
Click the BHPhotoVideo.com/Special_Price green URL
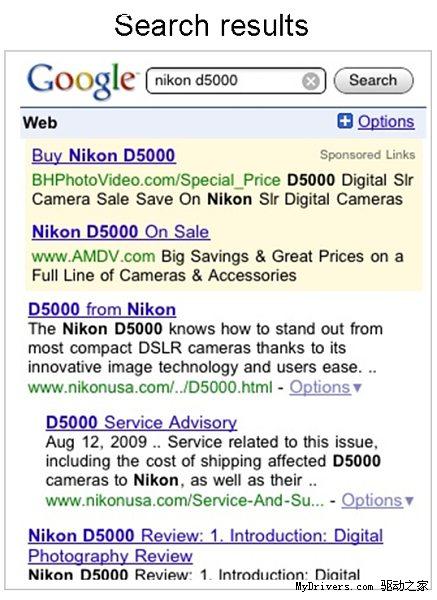(x=156, y=180)
